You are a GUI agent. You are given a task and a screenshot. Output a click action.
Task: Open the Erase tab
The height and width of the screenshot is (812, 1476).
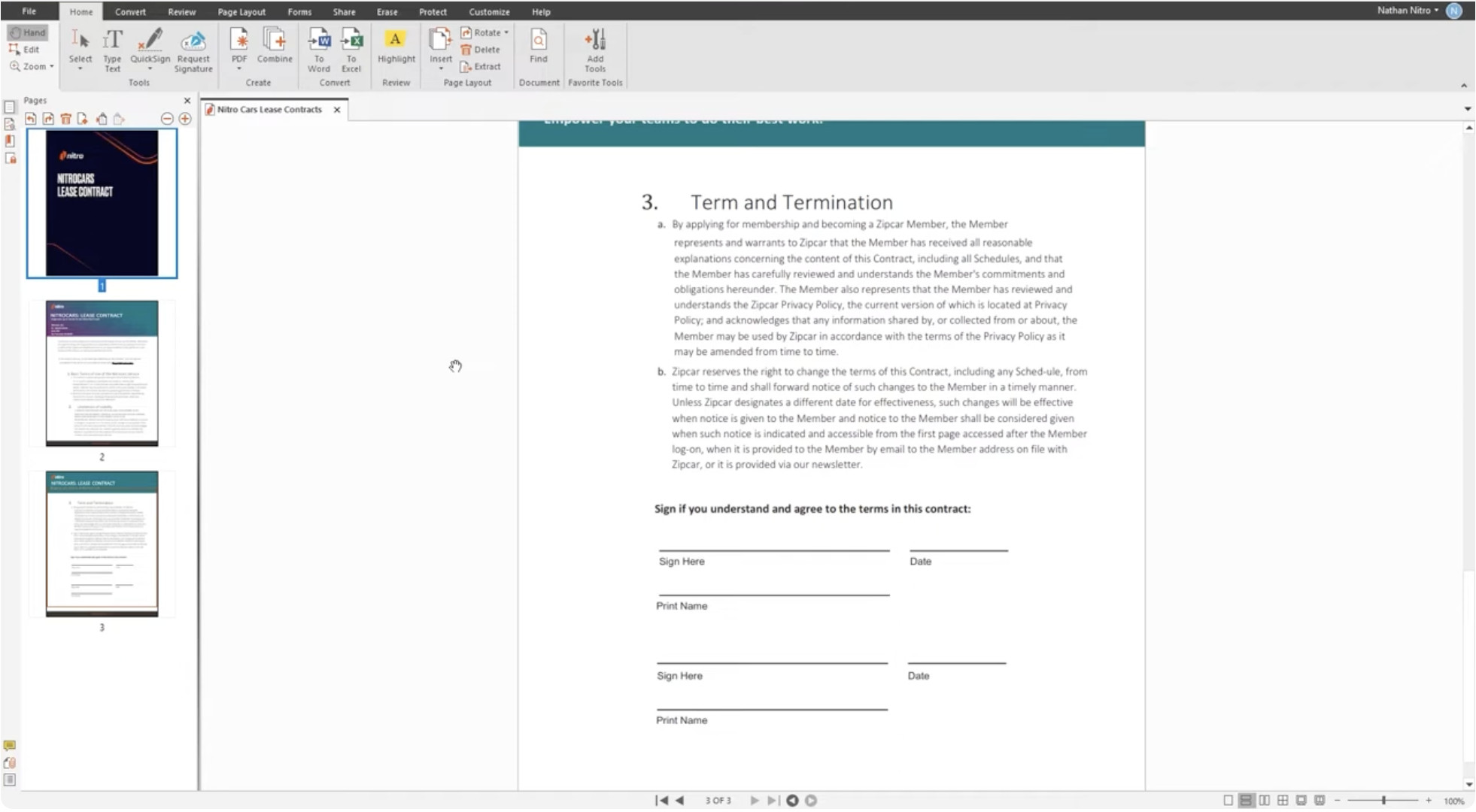click(x=387, y=12)
